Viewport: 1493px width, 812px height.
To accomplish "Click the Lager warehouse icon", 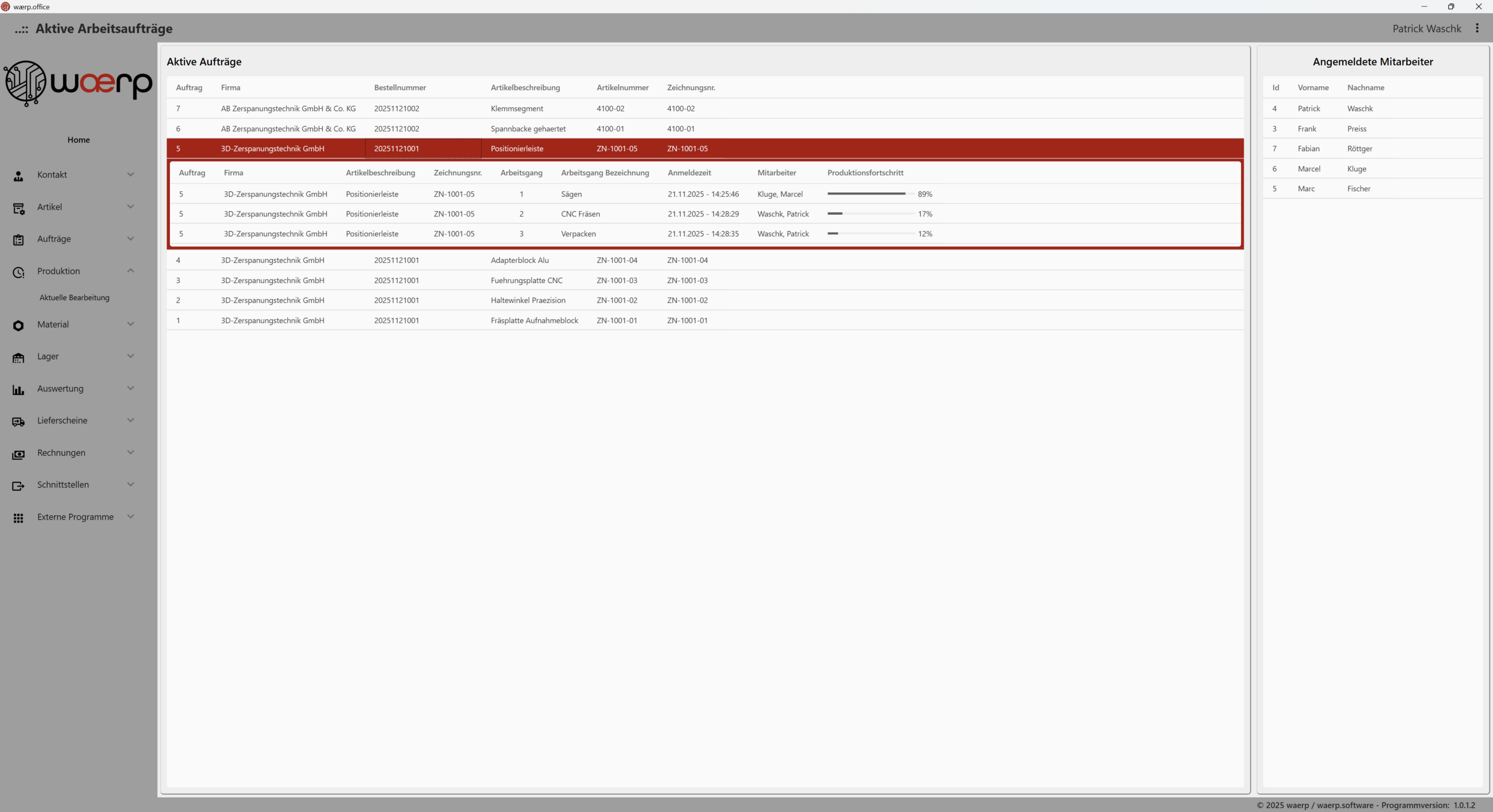I will coord(18,358).
